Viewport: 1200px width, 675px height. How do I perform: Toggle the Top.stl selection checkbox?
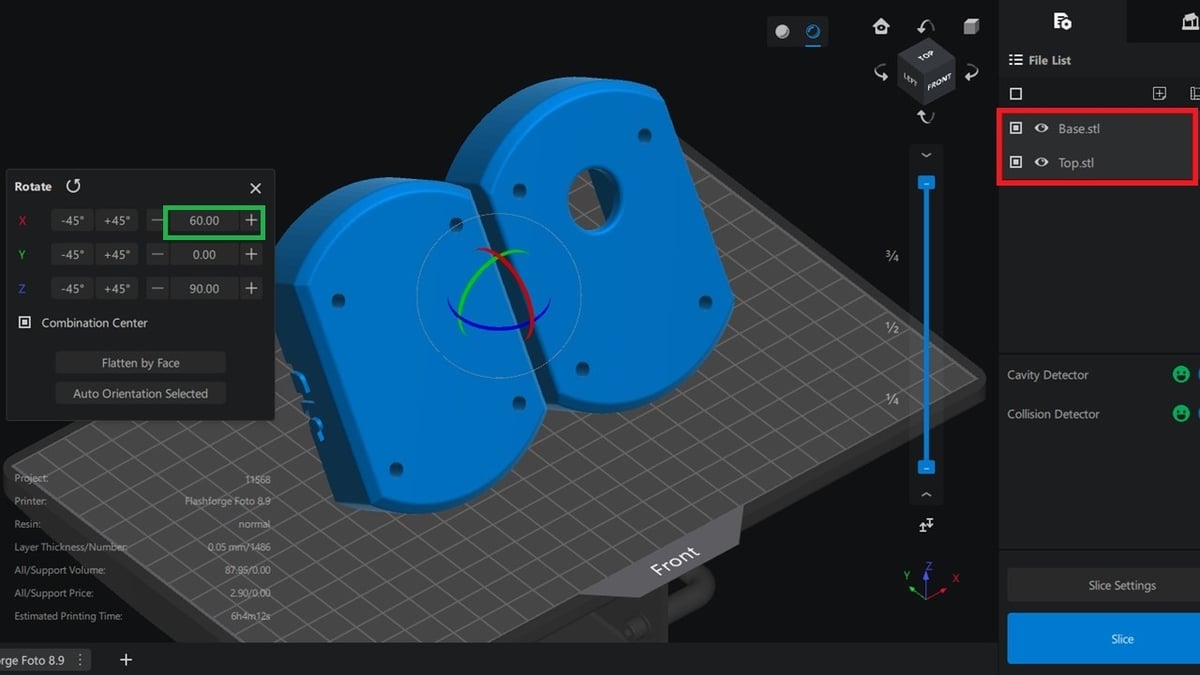[1016, 162]
